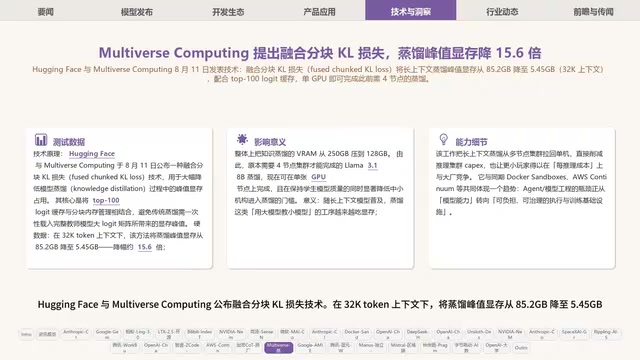Open the 要闻 tab
This screenshot has height=360, width=640.
point(46,11)
